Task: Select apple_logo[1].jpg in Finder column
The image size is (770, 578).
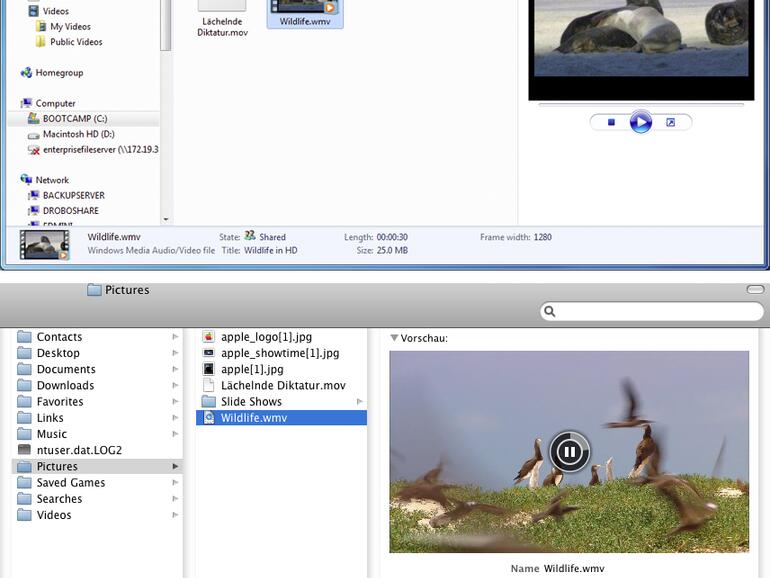Action: click(x=265, y=337)
